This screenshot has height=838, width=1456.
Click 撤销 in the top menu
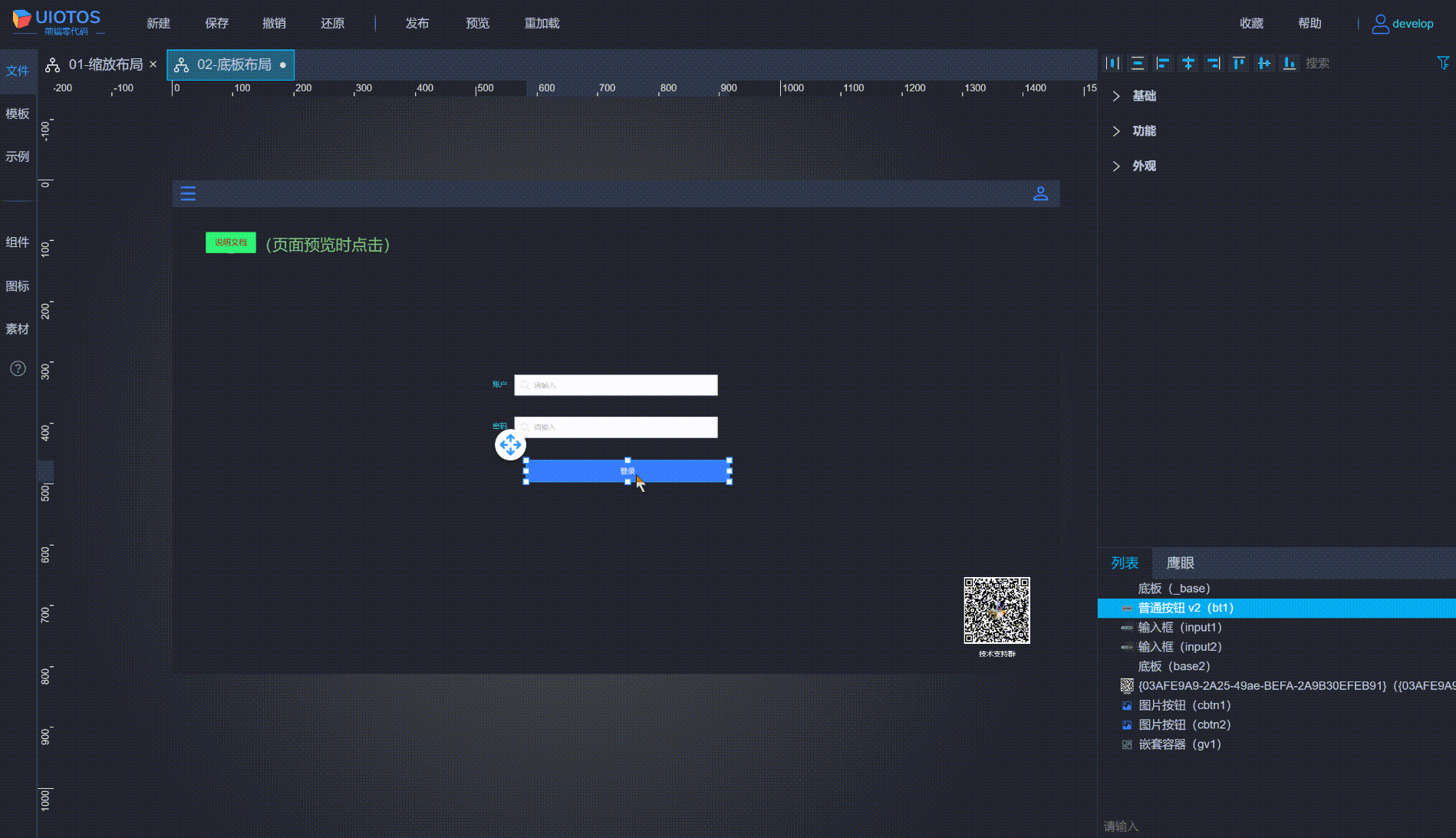[x=275, y=24]
